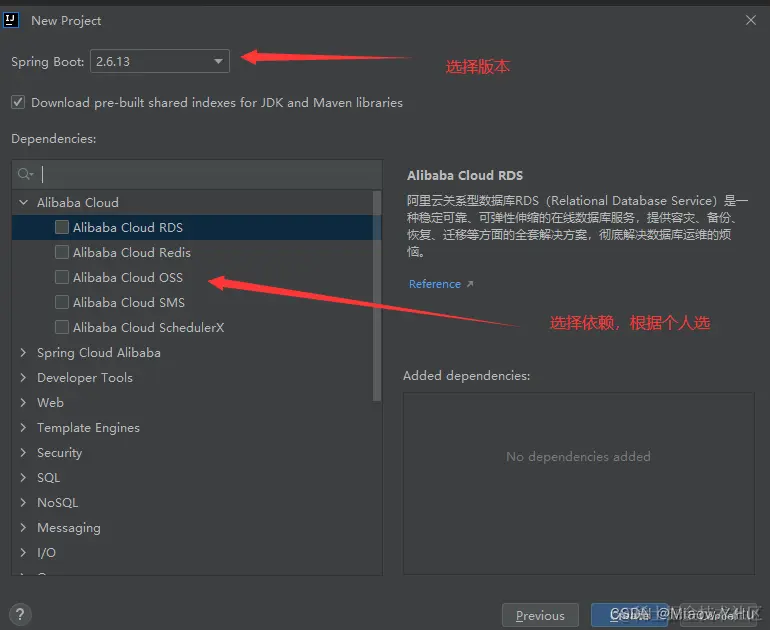Screen dimensions: 770x630
Task: Expand the Template Engines group
Action: click(23, 427)
